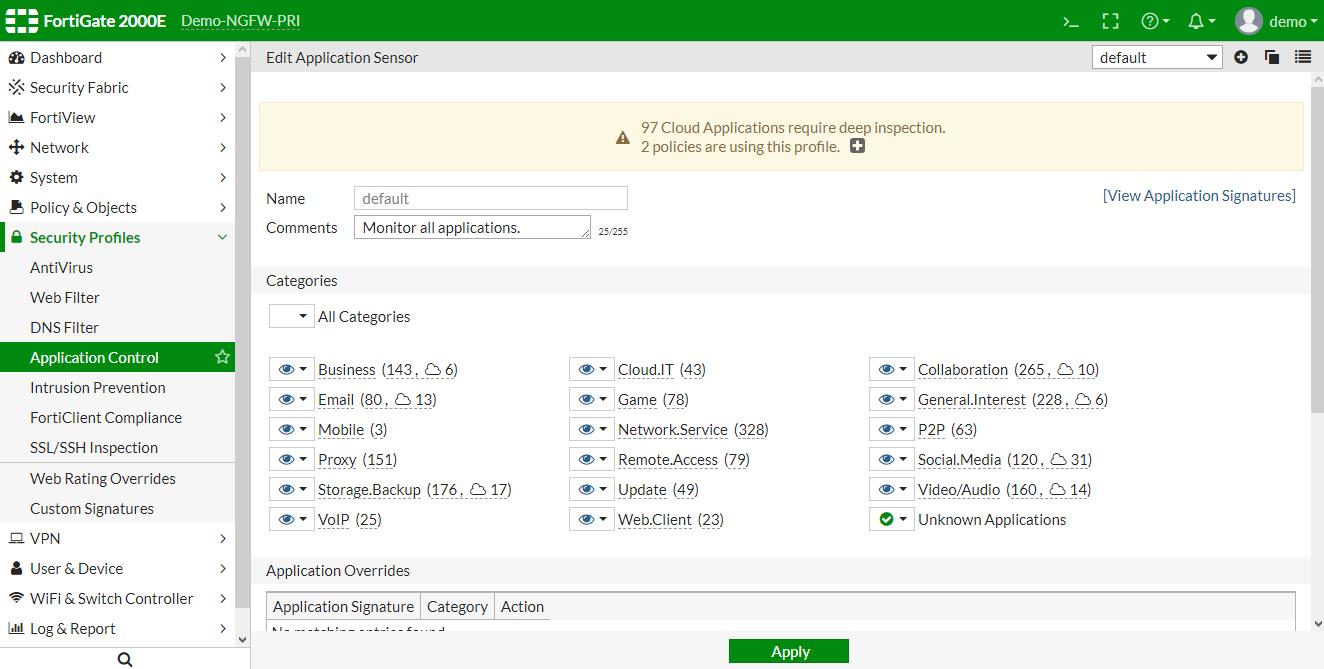Click the Name input field

click(491, 198)
